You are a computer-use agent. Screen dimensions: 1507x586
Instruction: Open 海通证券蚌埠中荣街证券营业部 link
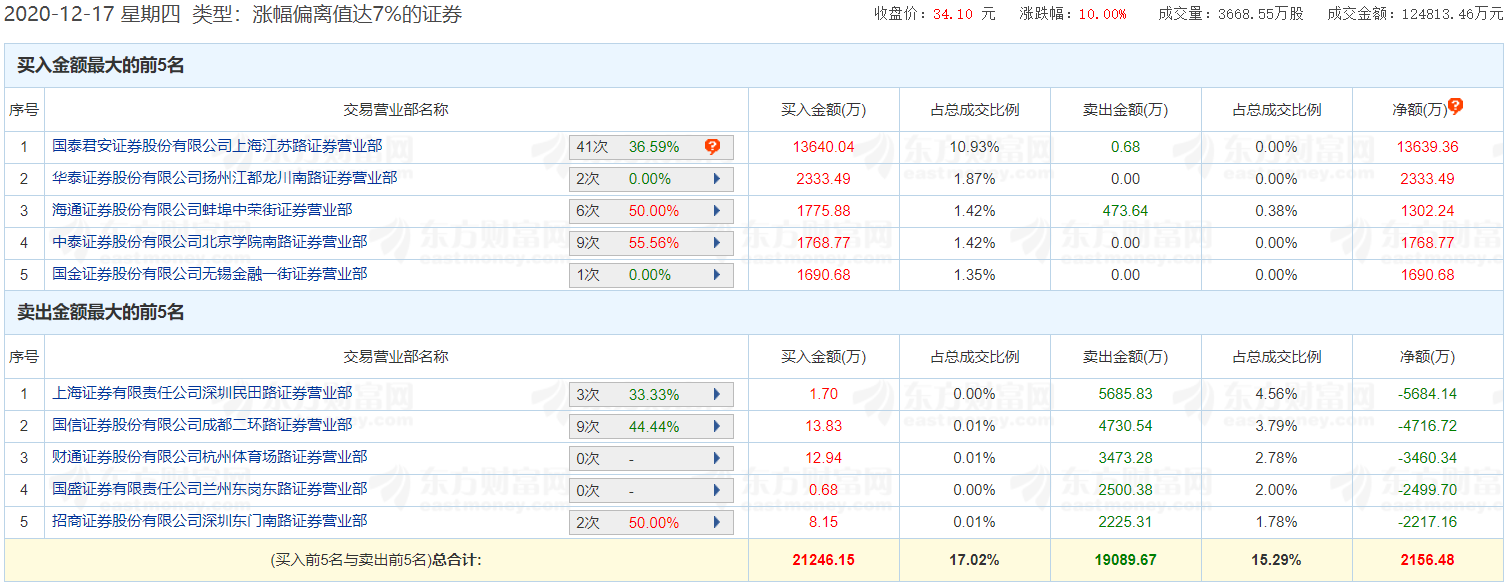[202, 210]
